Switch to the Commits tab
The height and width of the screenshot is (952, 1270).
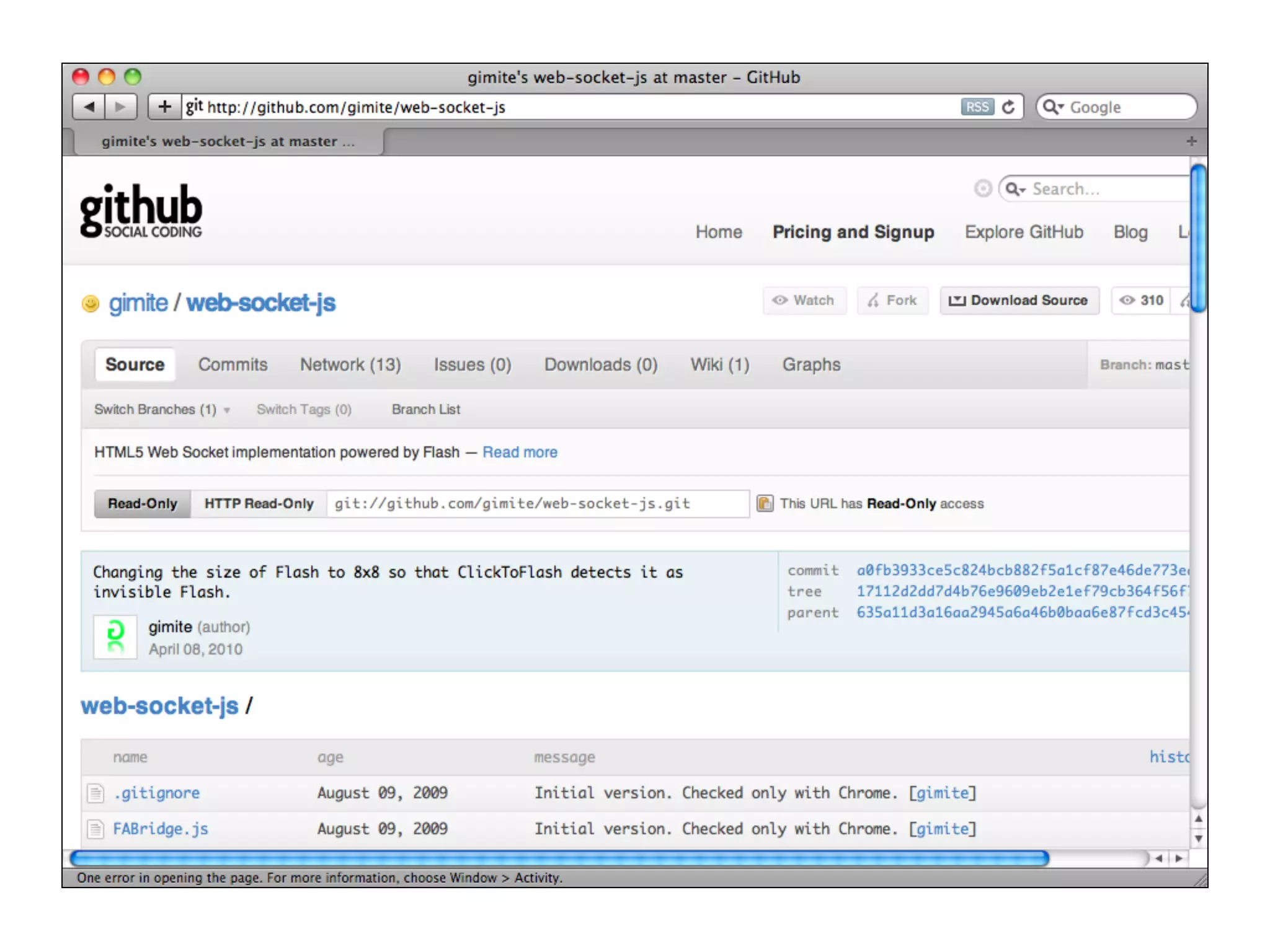tap(233, 364)
